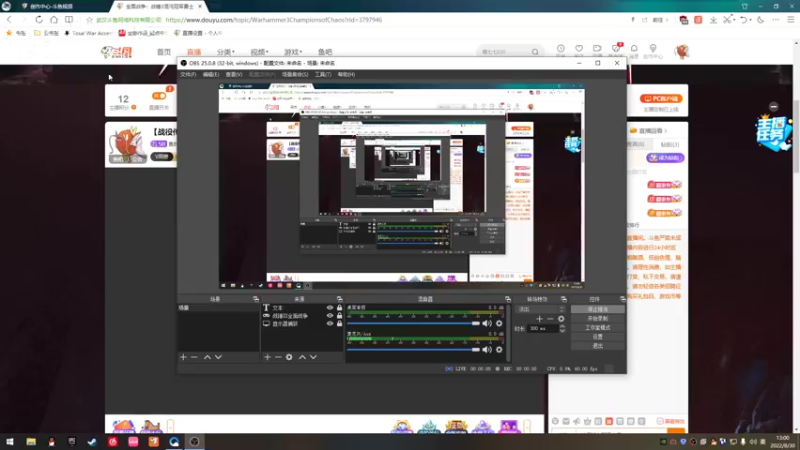Toggle visibility of the display capture source

tap(330, 323)
